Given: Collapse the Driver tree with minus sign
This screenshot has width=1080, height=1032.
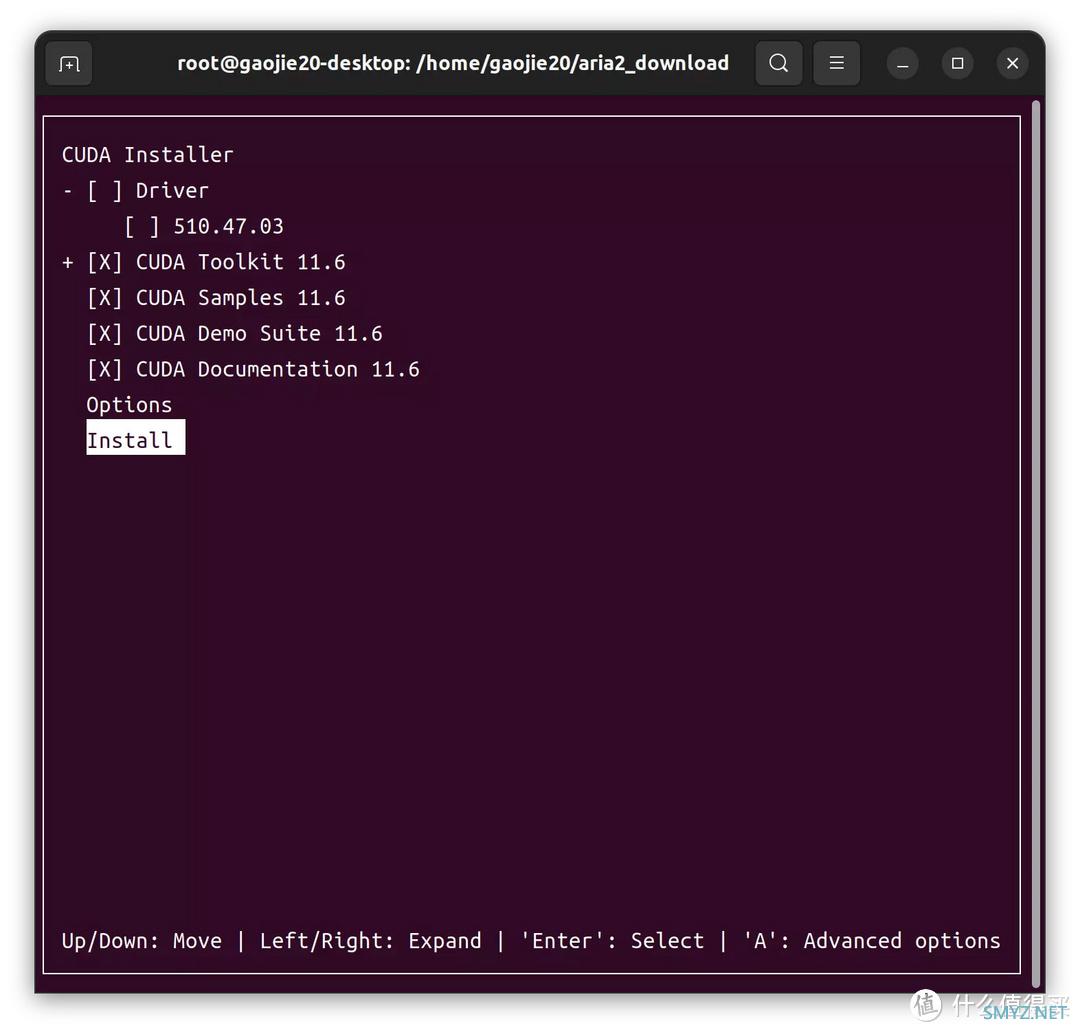Looking at the screenshot, I should [68, 191].
